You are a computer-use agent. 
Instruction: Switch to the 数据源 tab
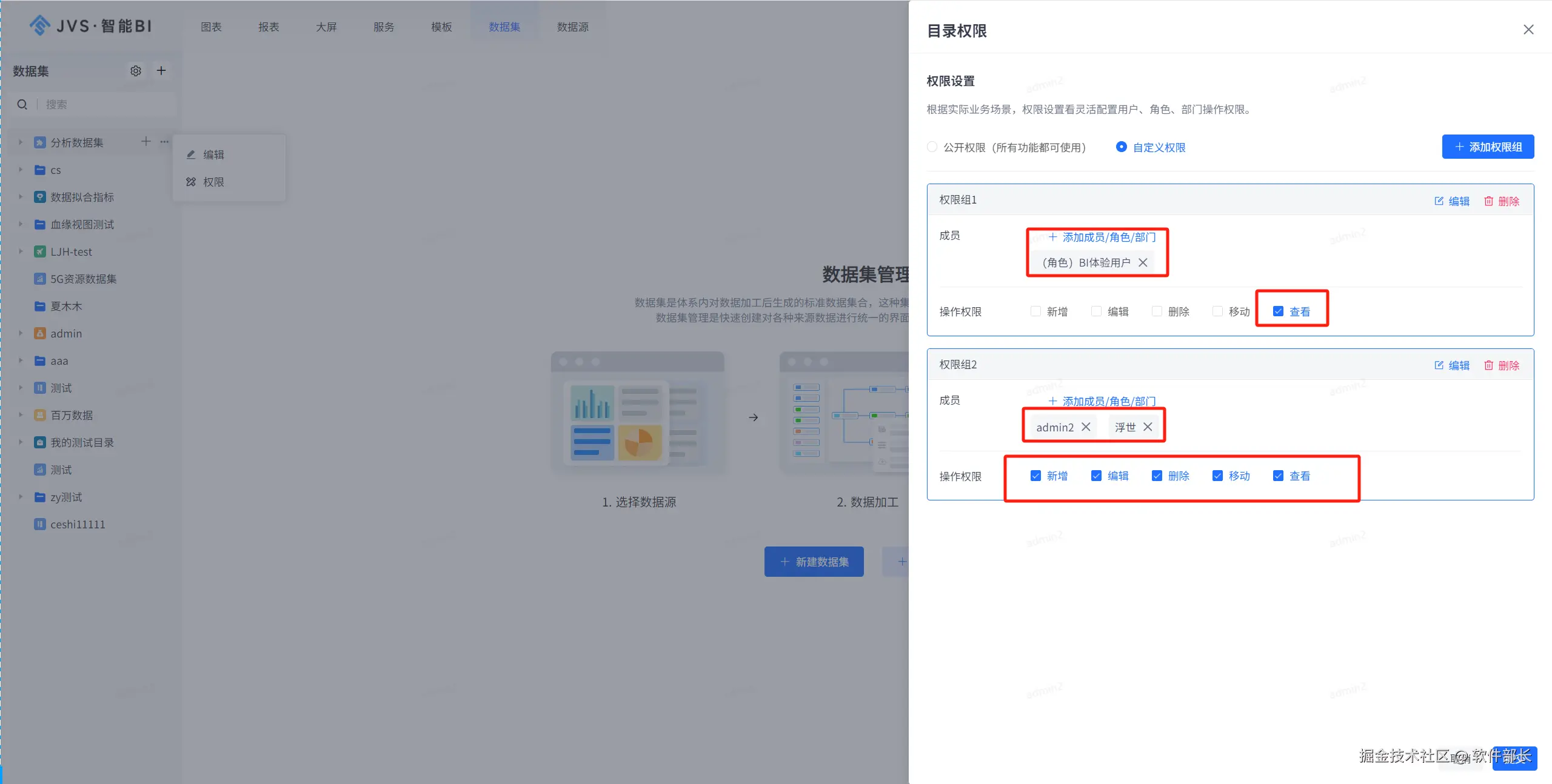572,27
